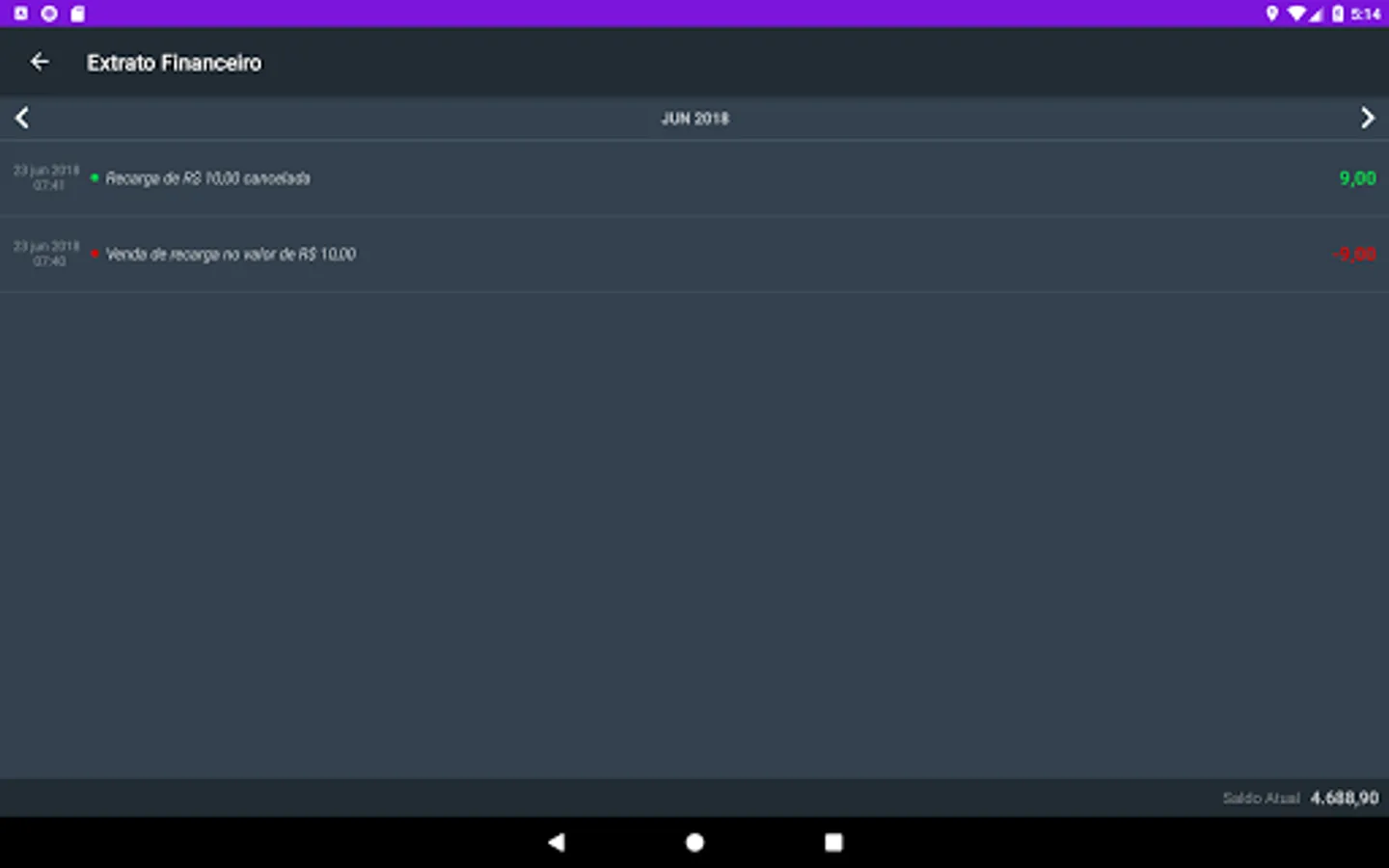
Task: Tap the green status dot on the Recarga entry
Action: click(x=94, y=177)
